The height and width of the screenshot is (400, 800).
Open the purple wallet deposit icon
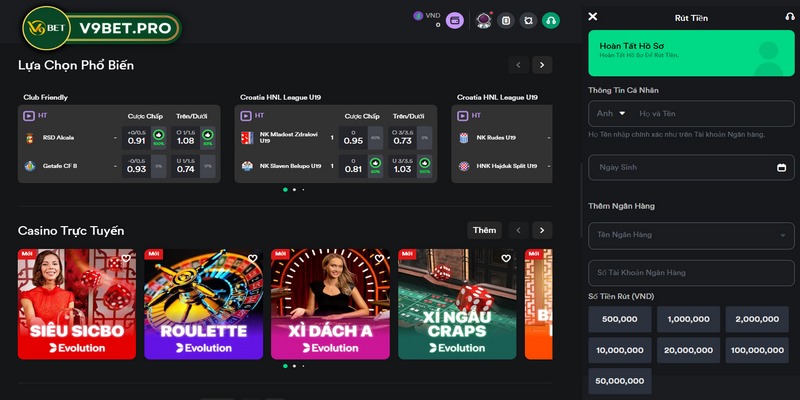(454, 19)
